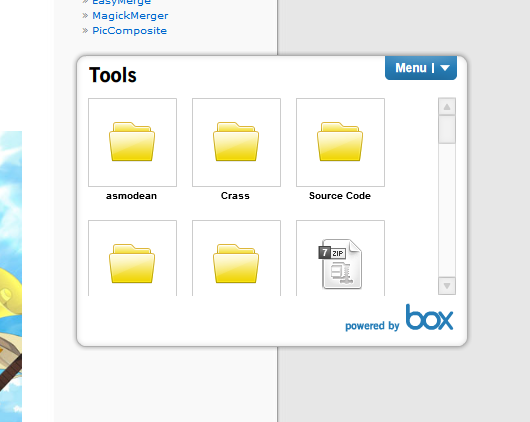530x422 pixels.
Task: Open the asmodean folder icon
Action: click(132, 142)
